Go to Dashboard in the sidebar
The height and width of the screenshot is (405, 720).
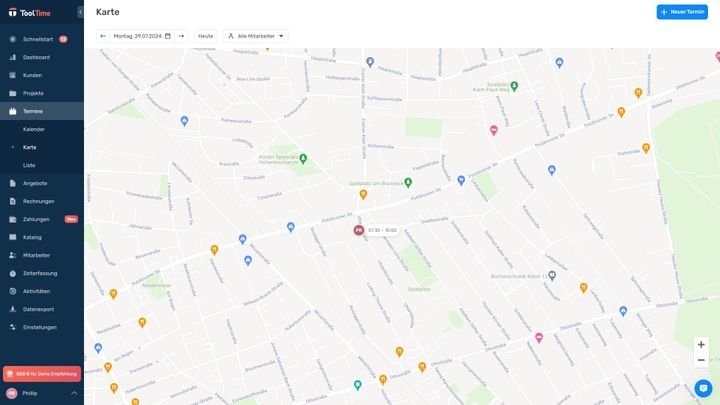[36, 57]
